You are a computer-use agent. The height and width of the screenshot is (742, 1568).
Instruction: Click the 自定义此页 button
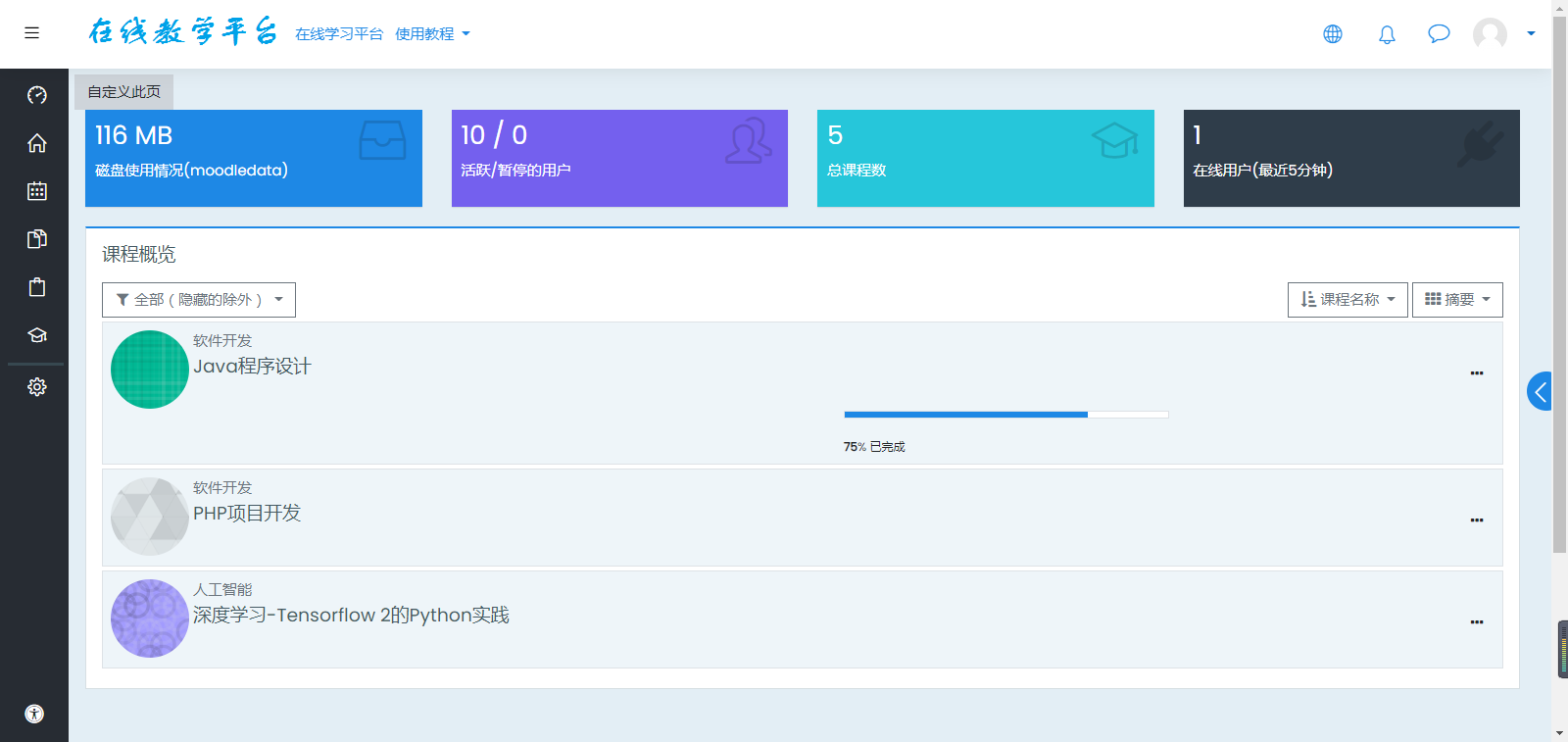pos(124,92)
